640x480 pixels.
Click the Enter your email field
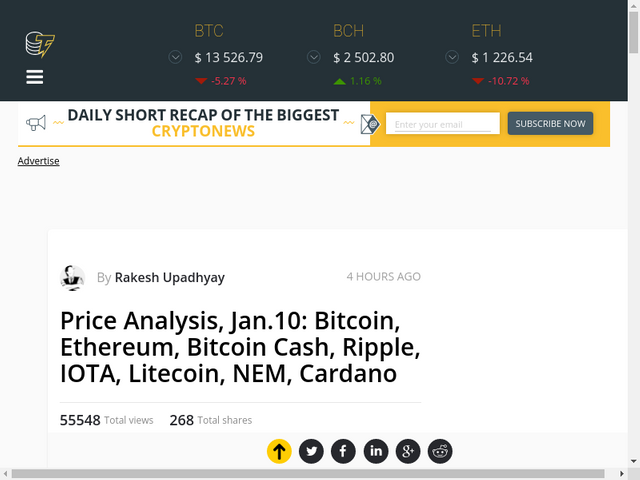442,124
